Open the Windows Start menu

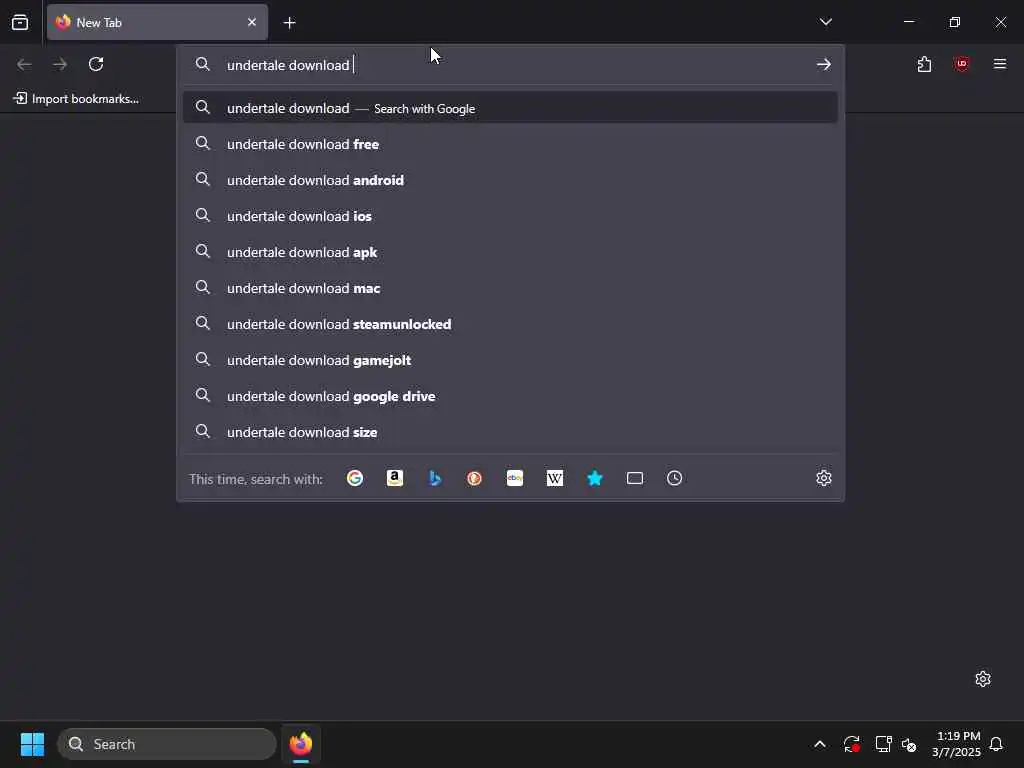point(32,744)
